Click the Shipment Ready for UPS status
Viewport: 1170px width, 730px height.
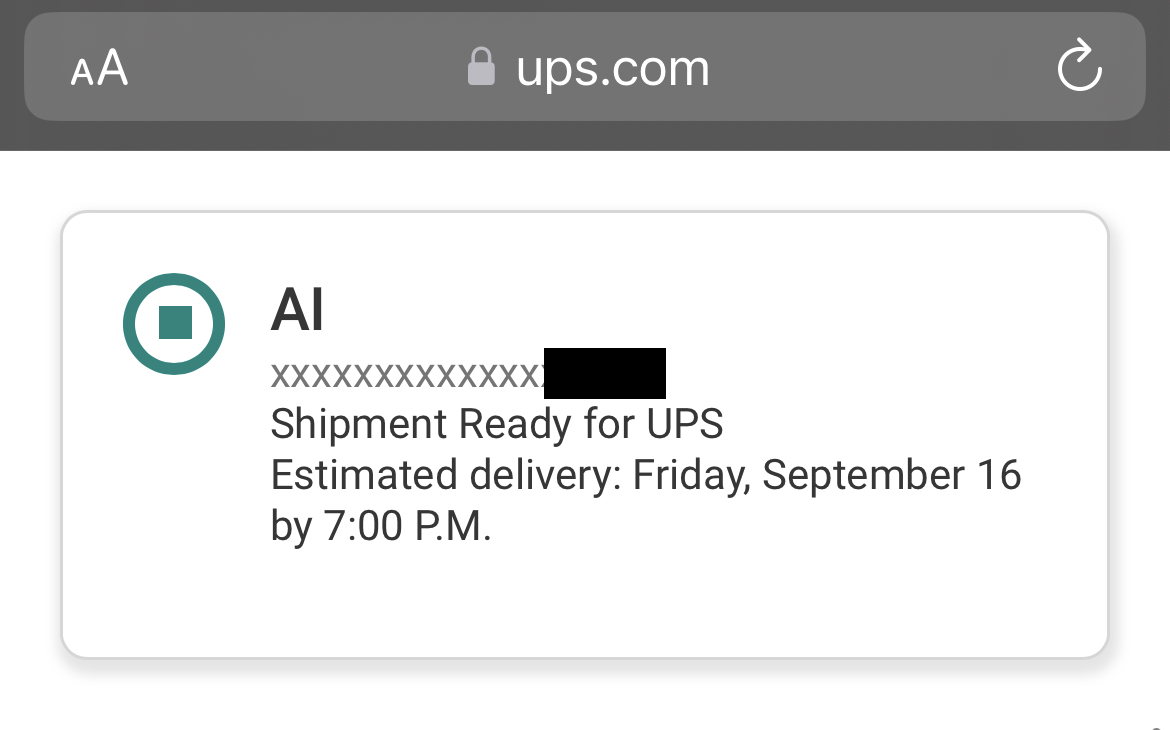click(x=496, y=424)
